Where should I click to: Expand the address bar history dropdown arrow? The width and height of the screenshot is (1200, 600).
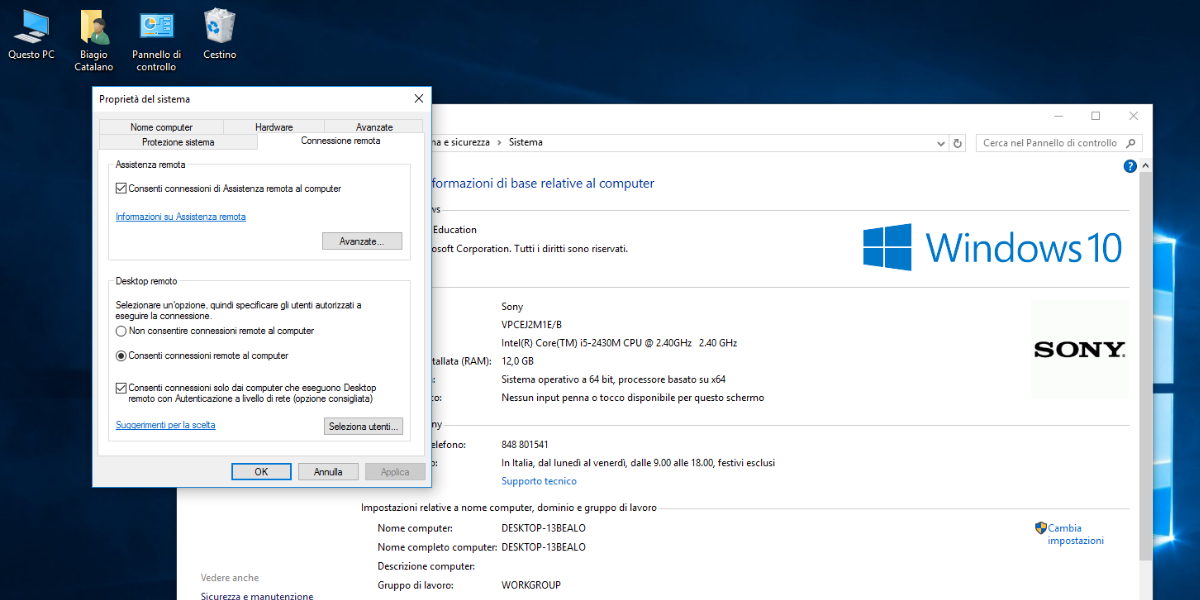coord(941,143)
